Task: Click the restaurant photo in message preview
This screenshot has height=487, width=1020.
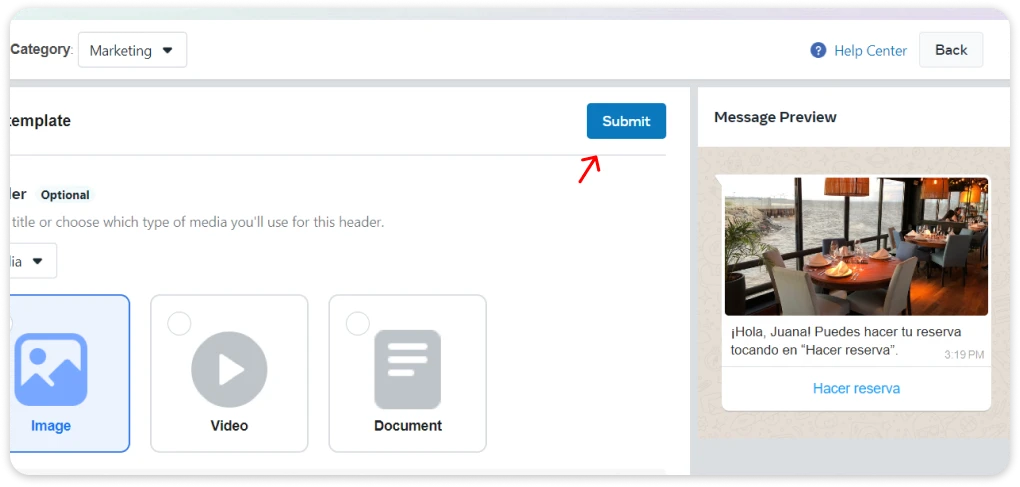Action: coord(856,246)
